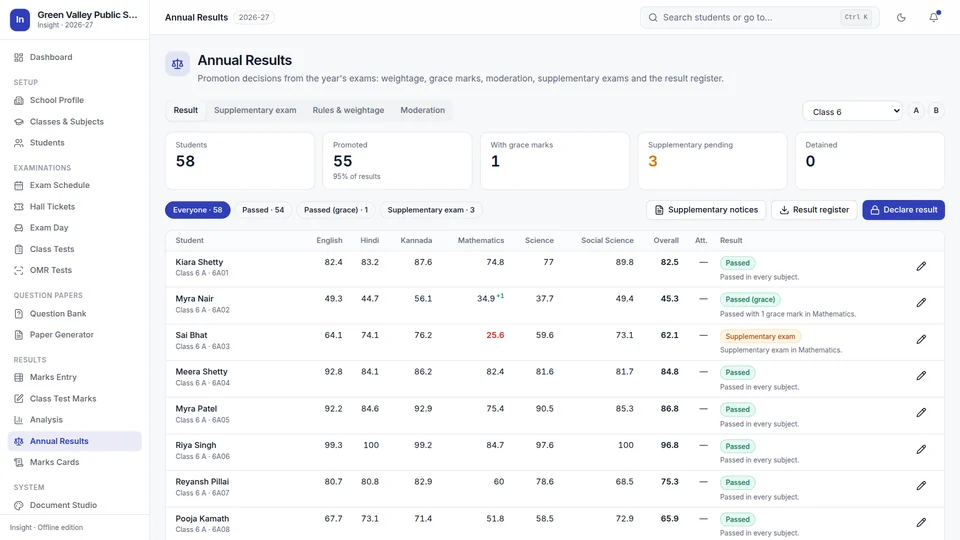
Task: Click the OMR Tests scan icon
Action: 18,270
